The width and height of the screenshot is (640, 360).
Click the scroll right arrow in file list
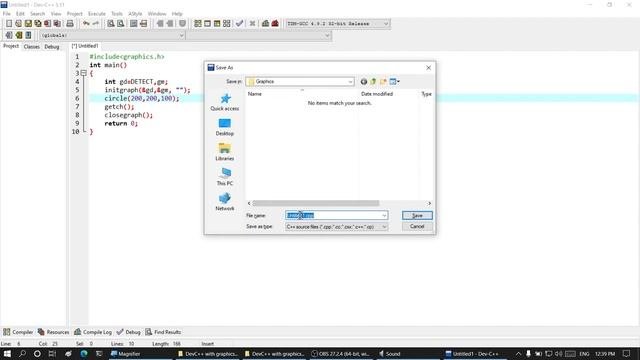coord(429,203)
